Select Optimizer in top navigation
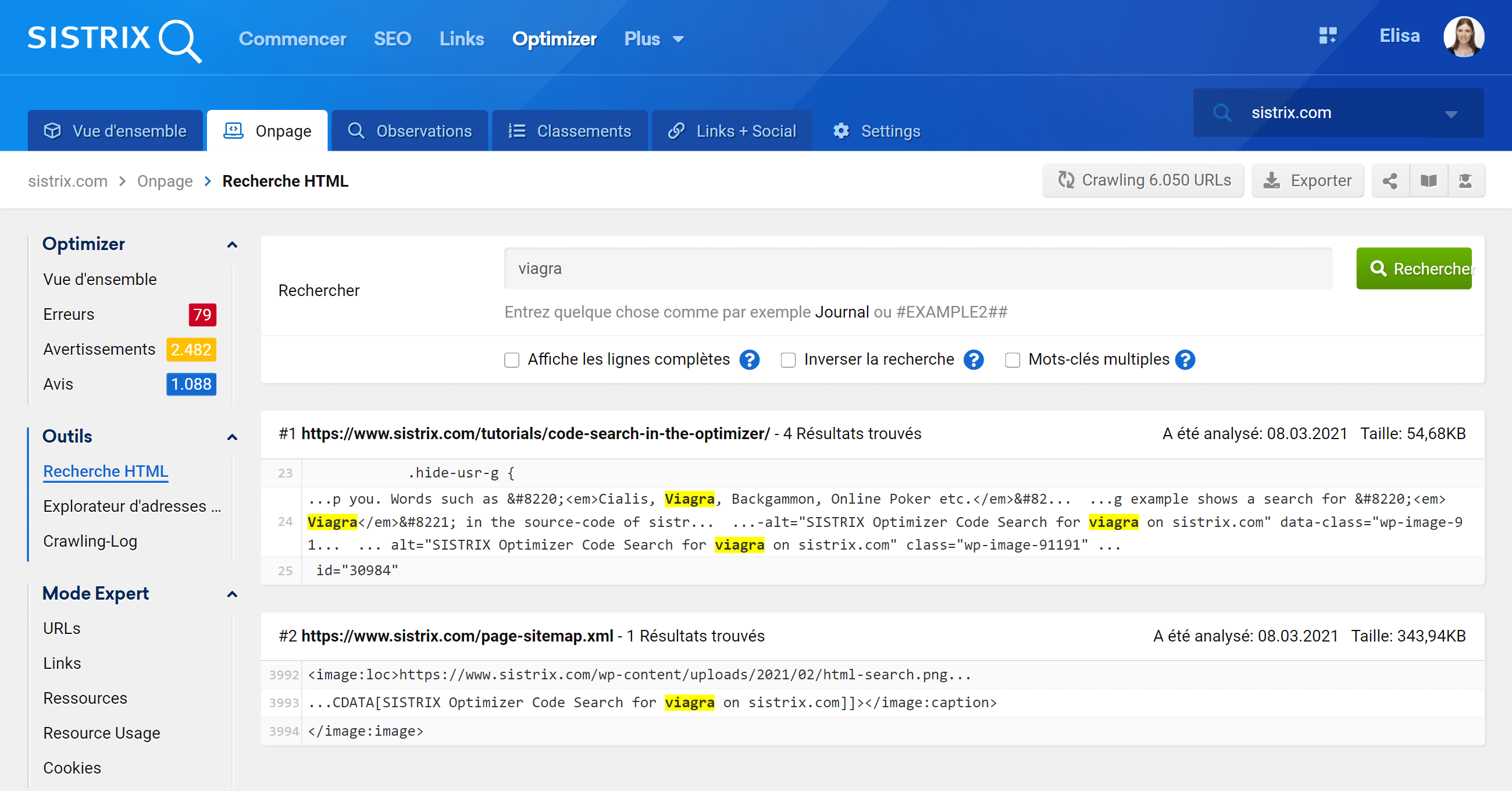 click(x=554, y=39)
